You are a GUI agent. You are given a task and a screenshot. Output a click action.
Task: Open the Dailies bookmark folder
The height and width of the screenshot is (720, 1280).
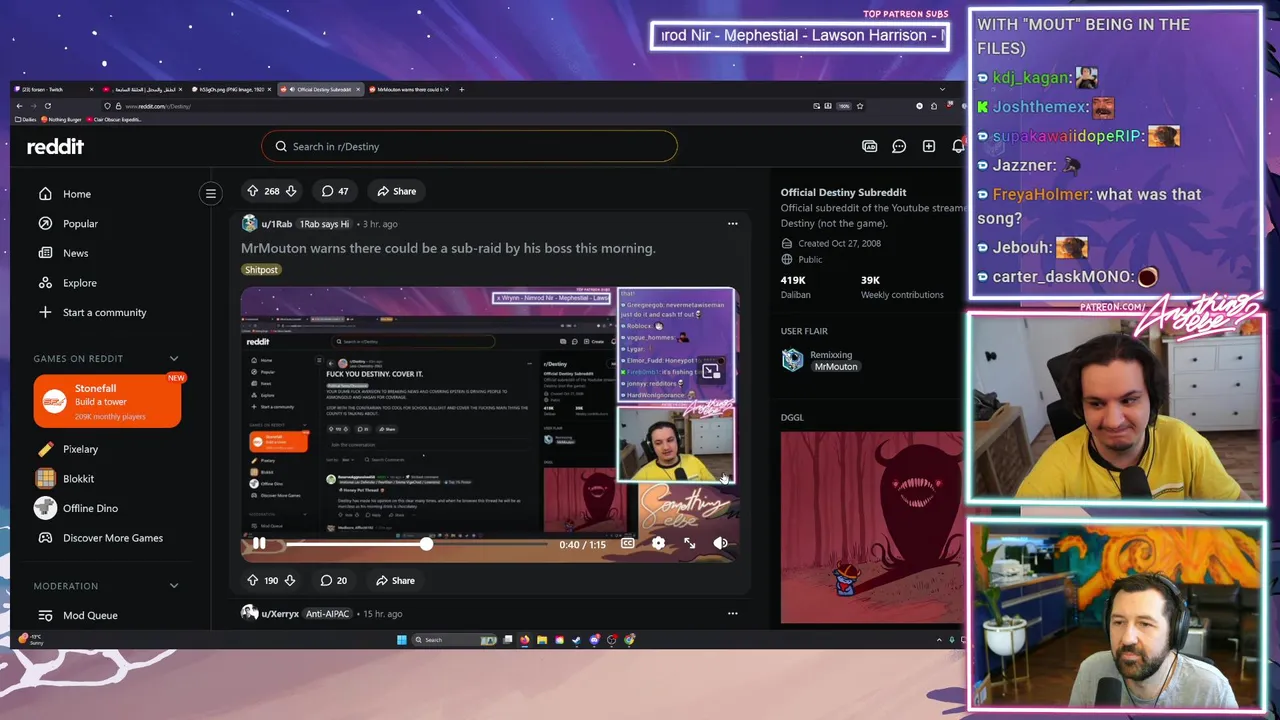click(27, 119)
